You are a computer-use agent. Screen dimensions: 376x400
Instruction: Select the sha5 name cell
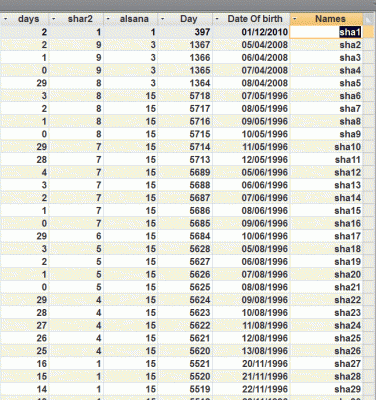[x=326, y=83]
